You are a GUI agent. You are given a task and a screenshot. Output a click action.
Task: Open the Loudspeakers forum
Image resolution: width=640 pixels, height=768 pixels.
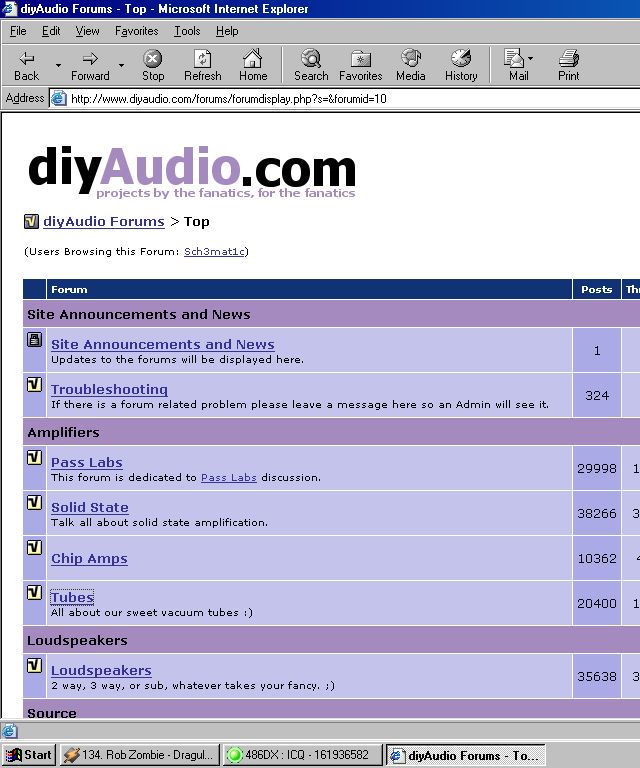click(101, 670)
